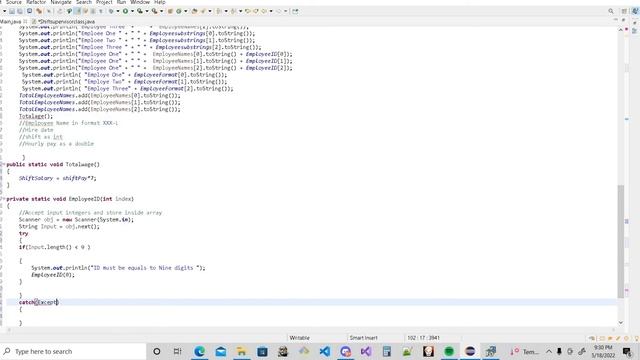Image resolution: width=640 pixels, height=360 pixels.
Task: Click inside the catch(Except line
Action: pos(39,302)
